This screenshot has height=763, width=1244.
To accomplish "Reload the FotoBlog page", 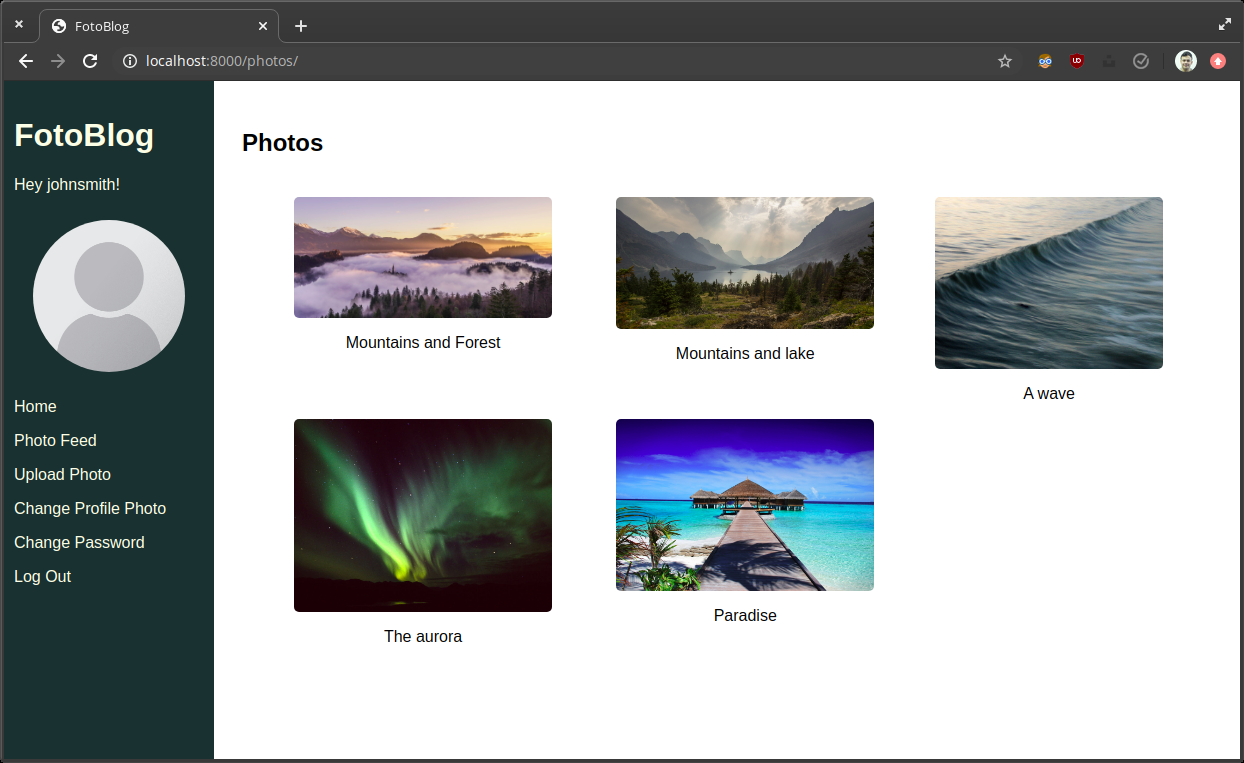I will point(90,61).
